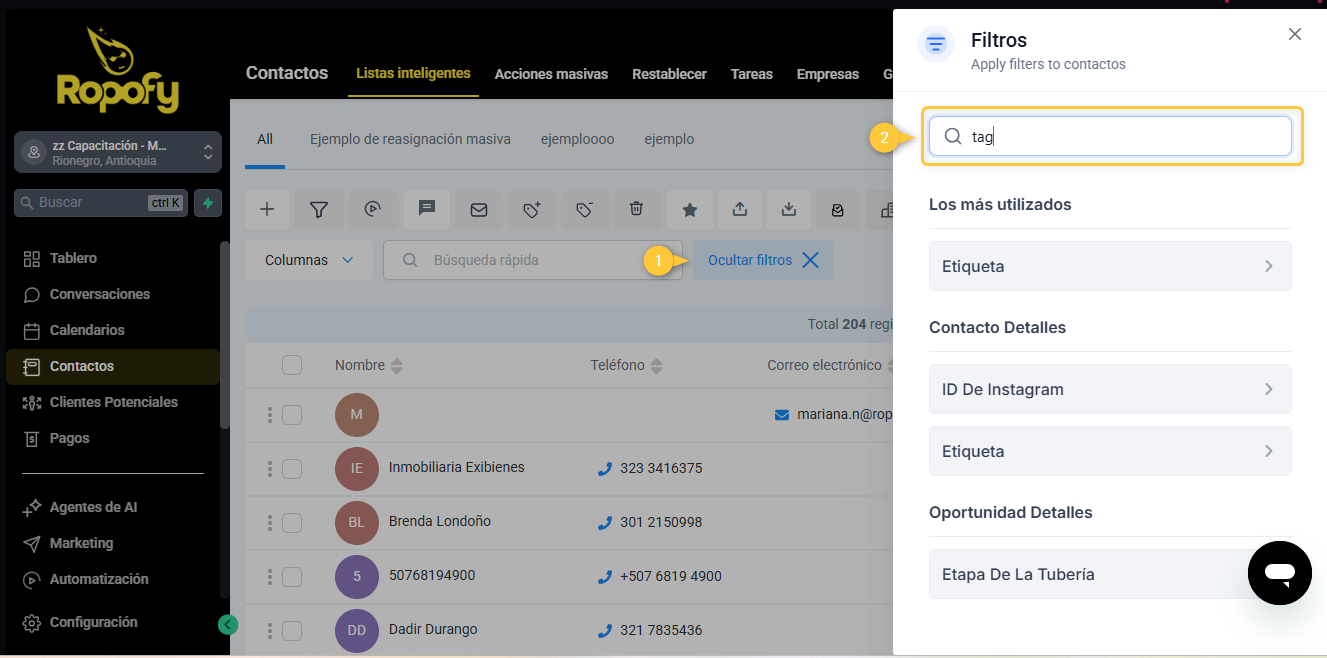The image size is (1327, 658).
Task: Expand the ID De Instagram filter
Action: [1110, 389]
